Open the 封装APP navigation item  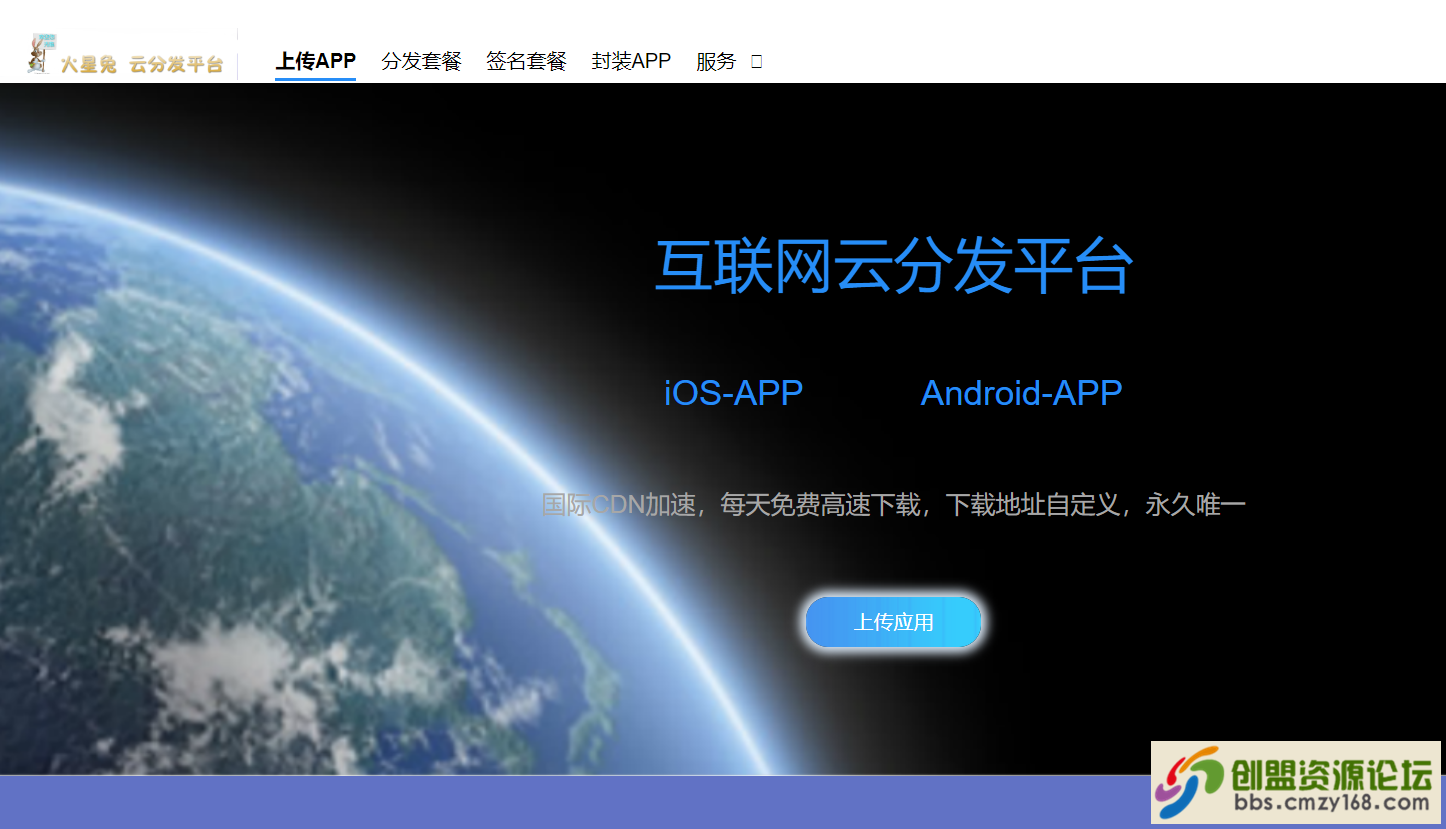[631, 61]
